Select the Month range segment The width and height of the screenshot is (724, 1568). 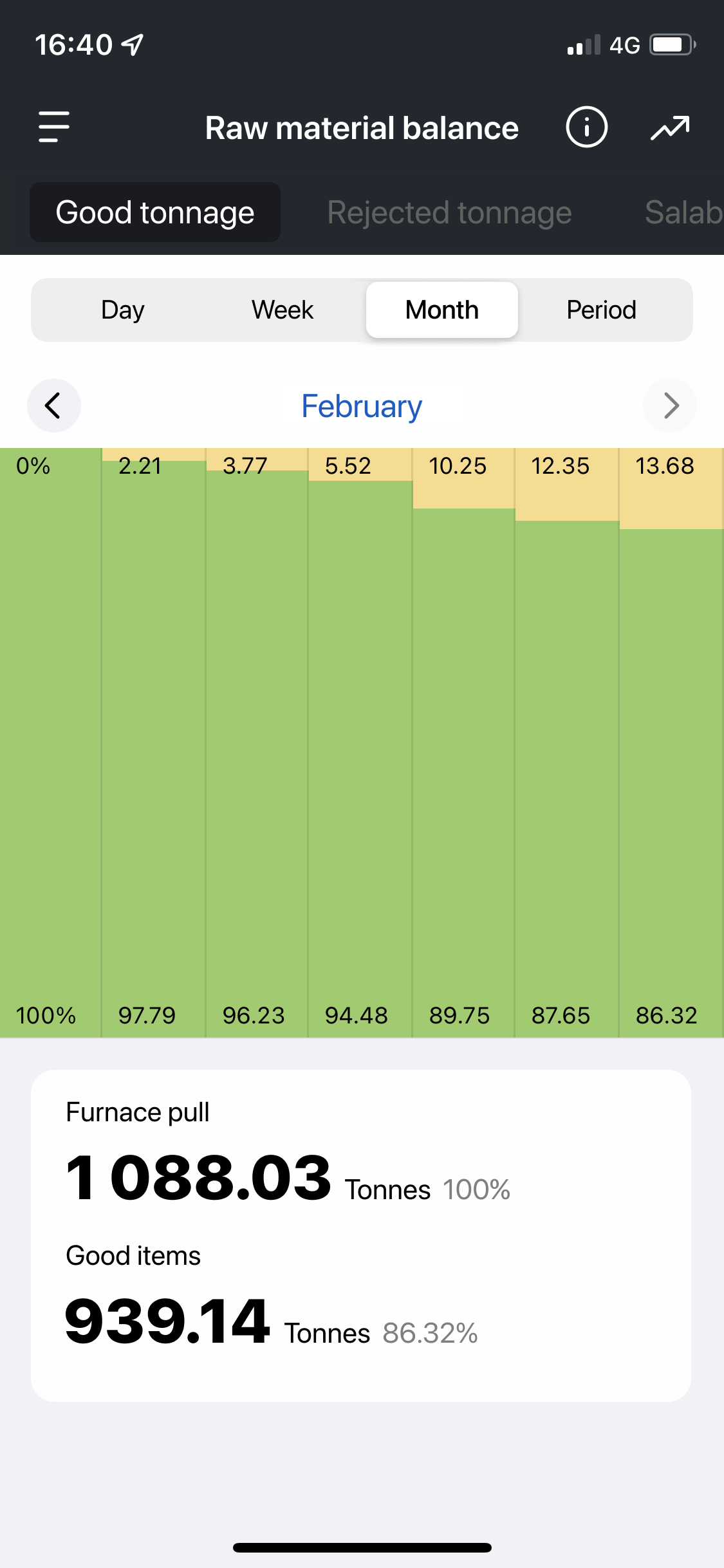pyautogui.click(x=442, y=310)
